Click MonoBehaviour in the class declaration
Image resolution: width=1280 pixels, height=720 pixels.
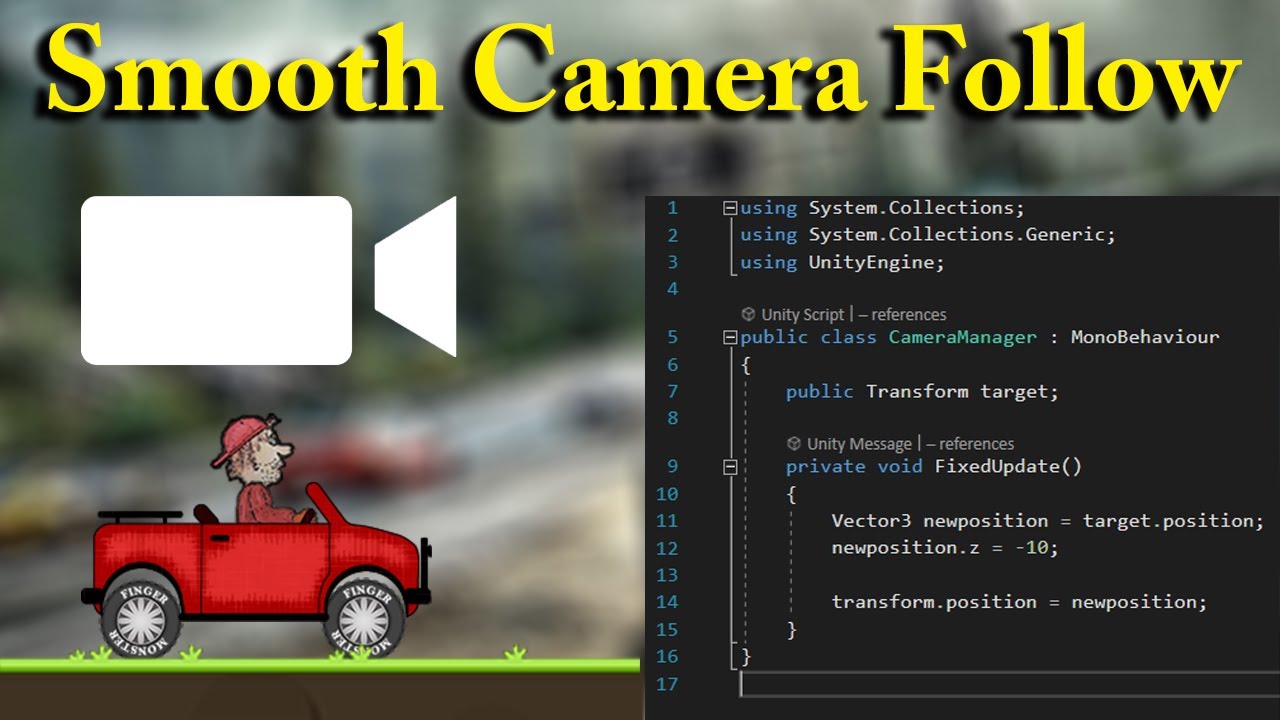tap(1145, 337)
